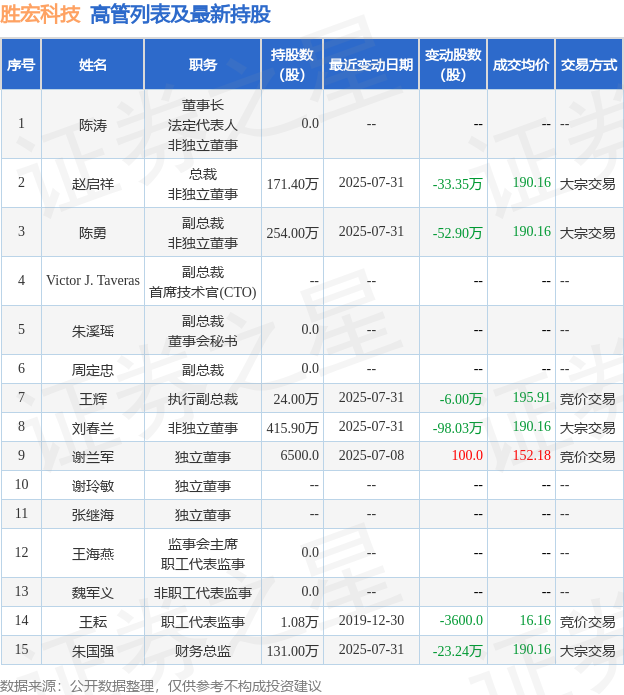
Task: Click the name 朱国强 in row 15
Action: pyautogui.click(x=93, y=651)
